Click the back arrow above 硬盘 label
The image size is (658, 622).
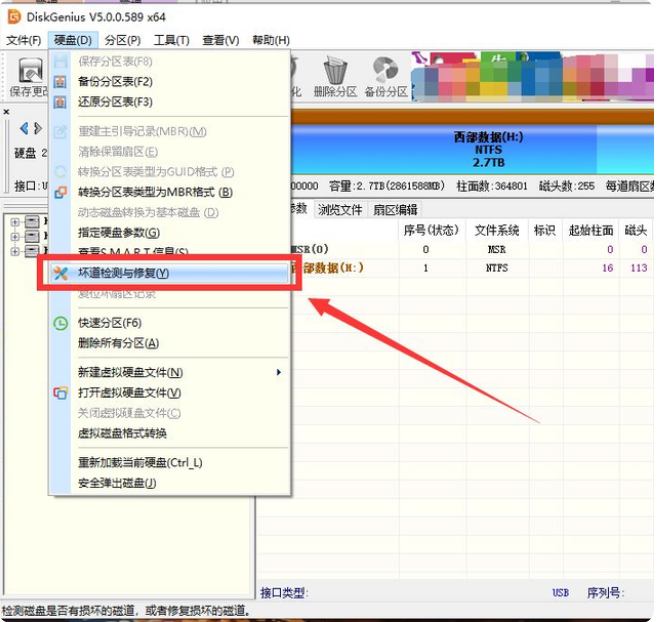tap(25, 128)
